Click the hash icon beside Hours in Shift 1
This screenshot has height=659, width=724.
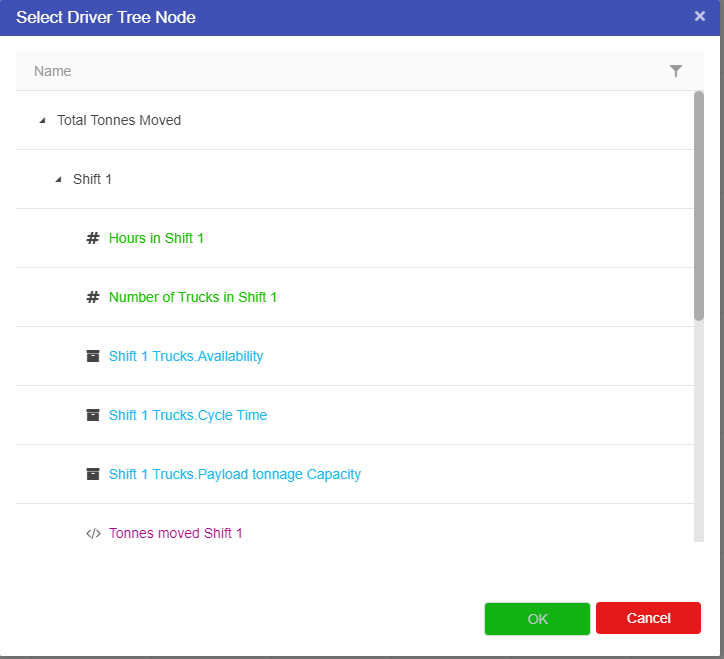point(93,238)
